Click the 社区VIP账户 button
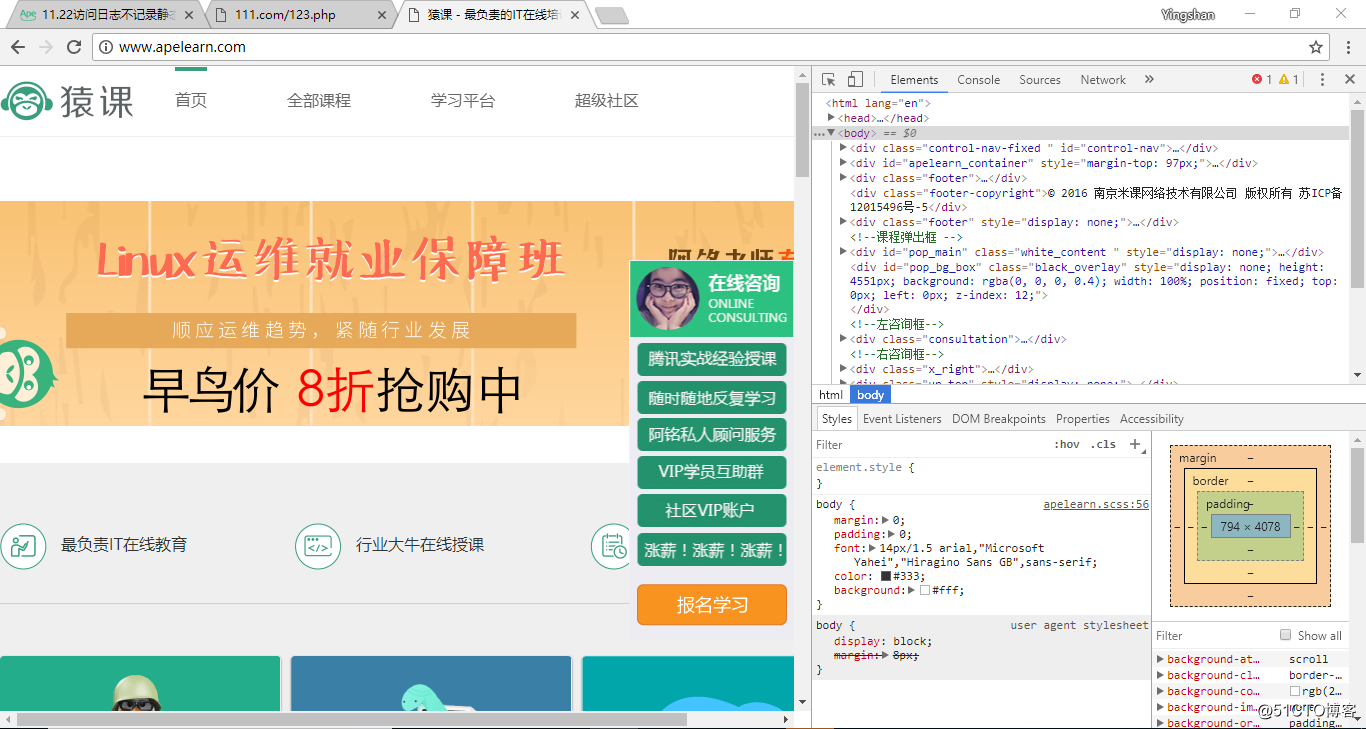This screenshot has height=729, width=1366. pyautogui.click(x=712, y=510)
